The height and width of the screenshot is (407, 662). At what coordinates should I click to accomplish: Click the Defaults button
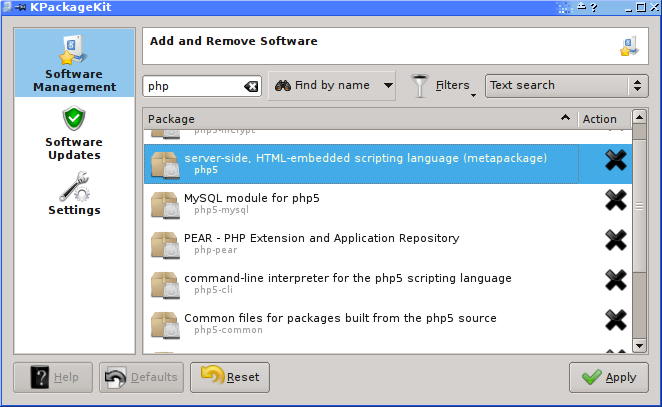141,377
